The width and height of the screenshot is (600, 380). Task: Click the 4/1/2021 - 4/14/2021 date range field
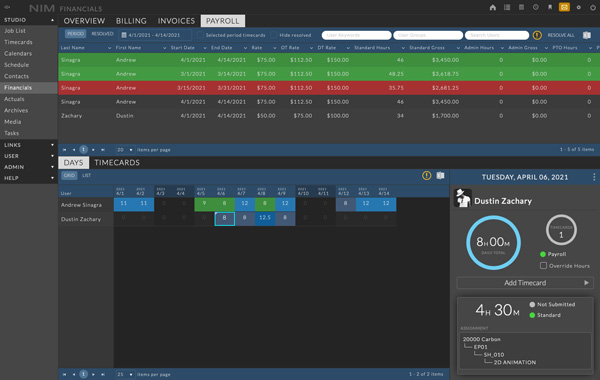pyautogui.click(x=155, y=35)
